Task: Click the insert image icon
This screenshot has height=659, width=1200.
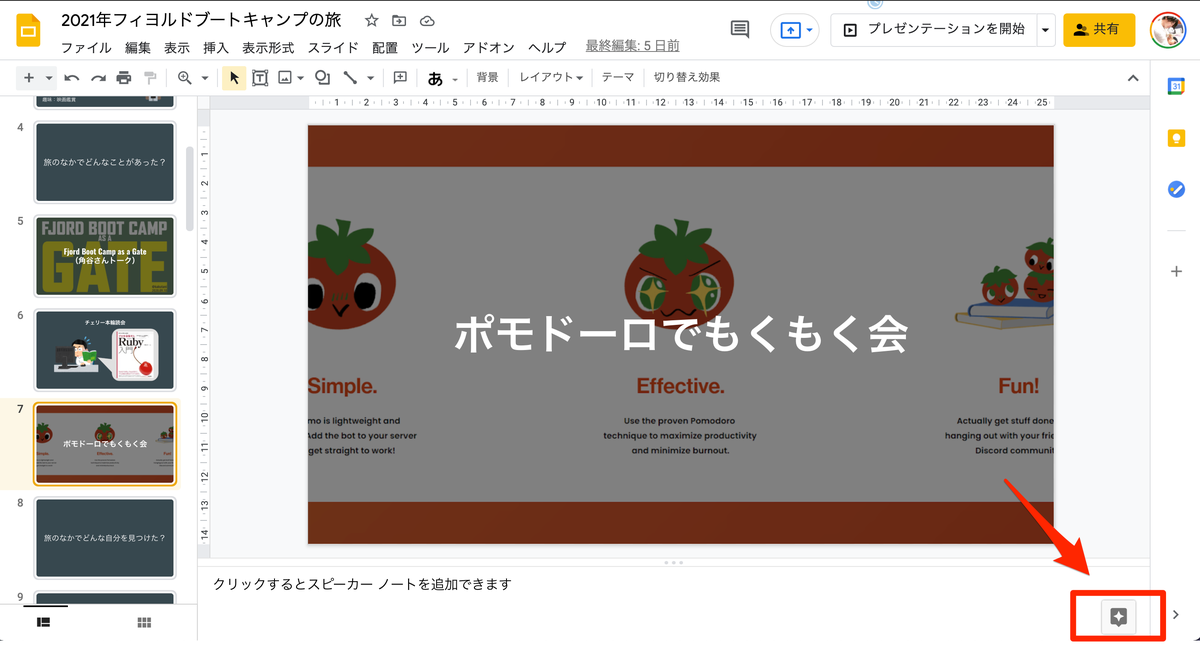Action: [285, 78]
